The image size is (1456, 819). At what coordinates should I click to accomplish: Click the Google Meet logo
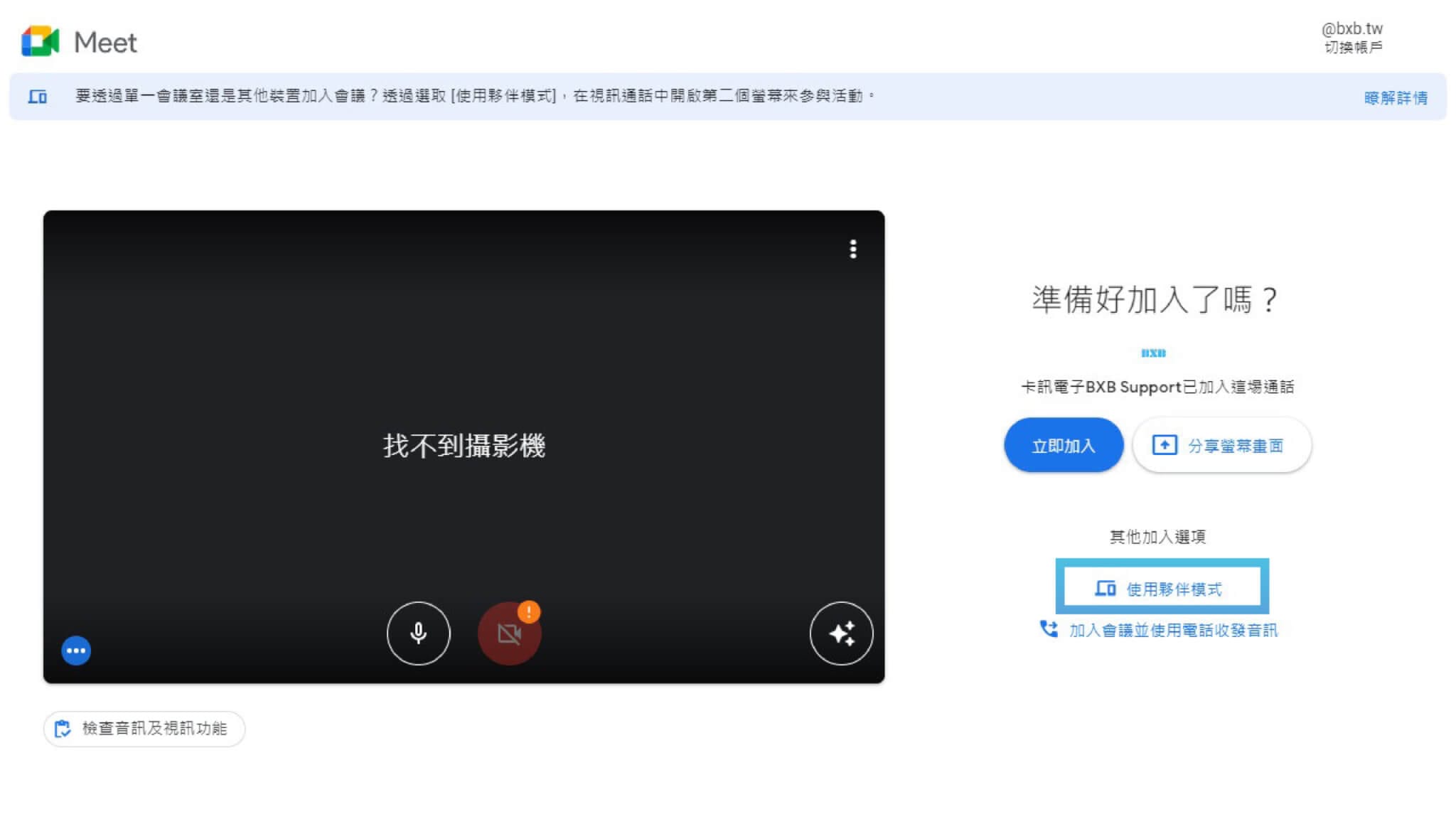tap(41, 41)
